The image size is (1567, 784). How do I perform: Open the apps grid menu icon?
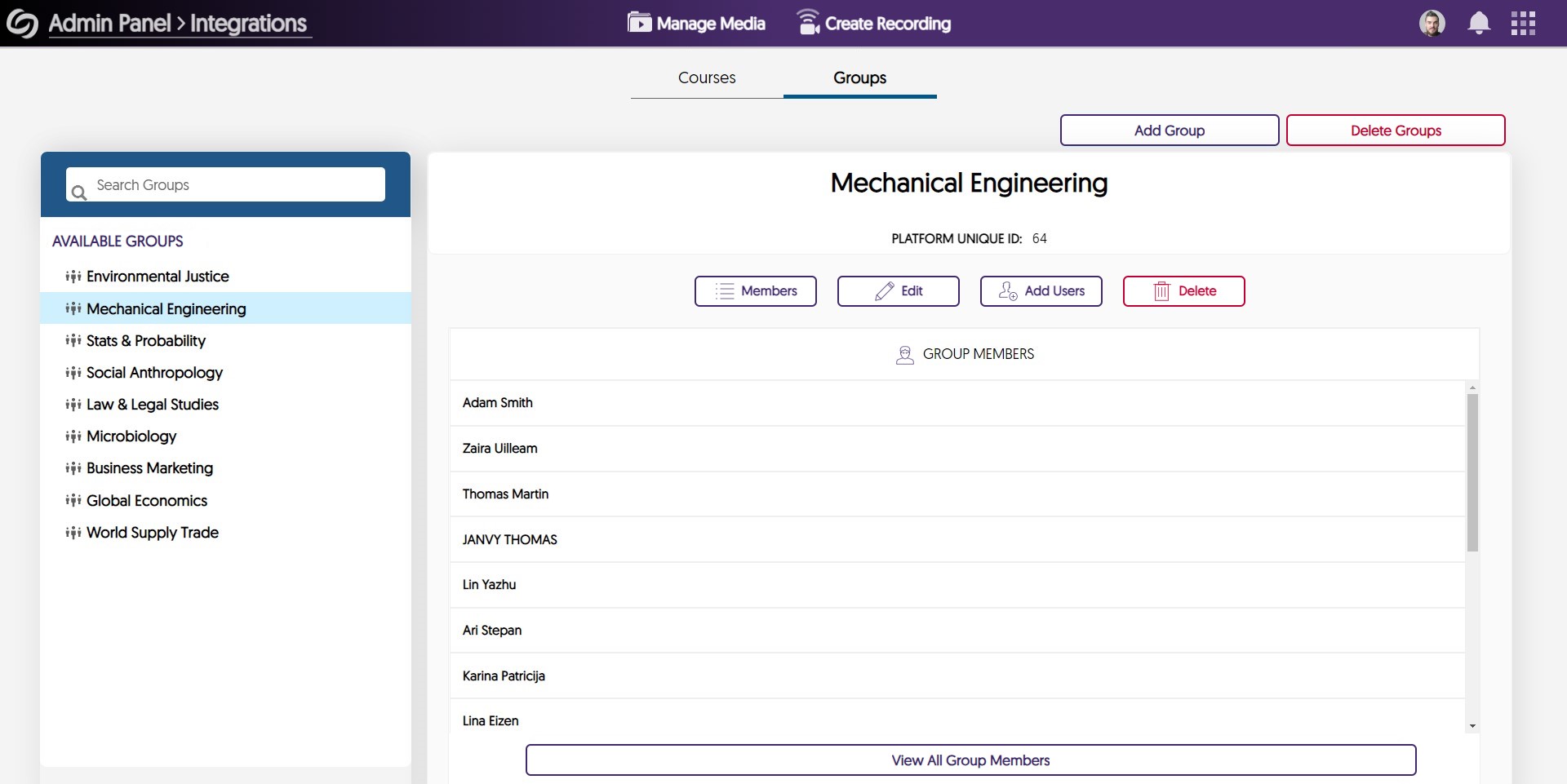(x=1523, y=24)
